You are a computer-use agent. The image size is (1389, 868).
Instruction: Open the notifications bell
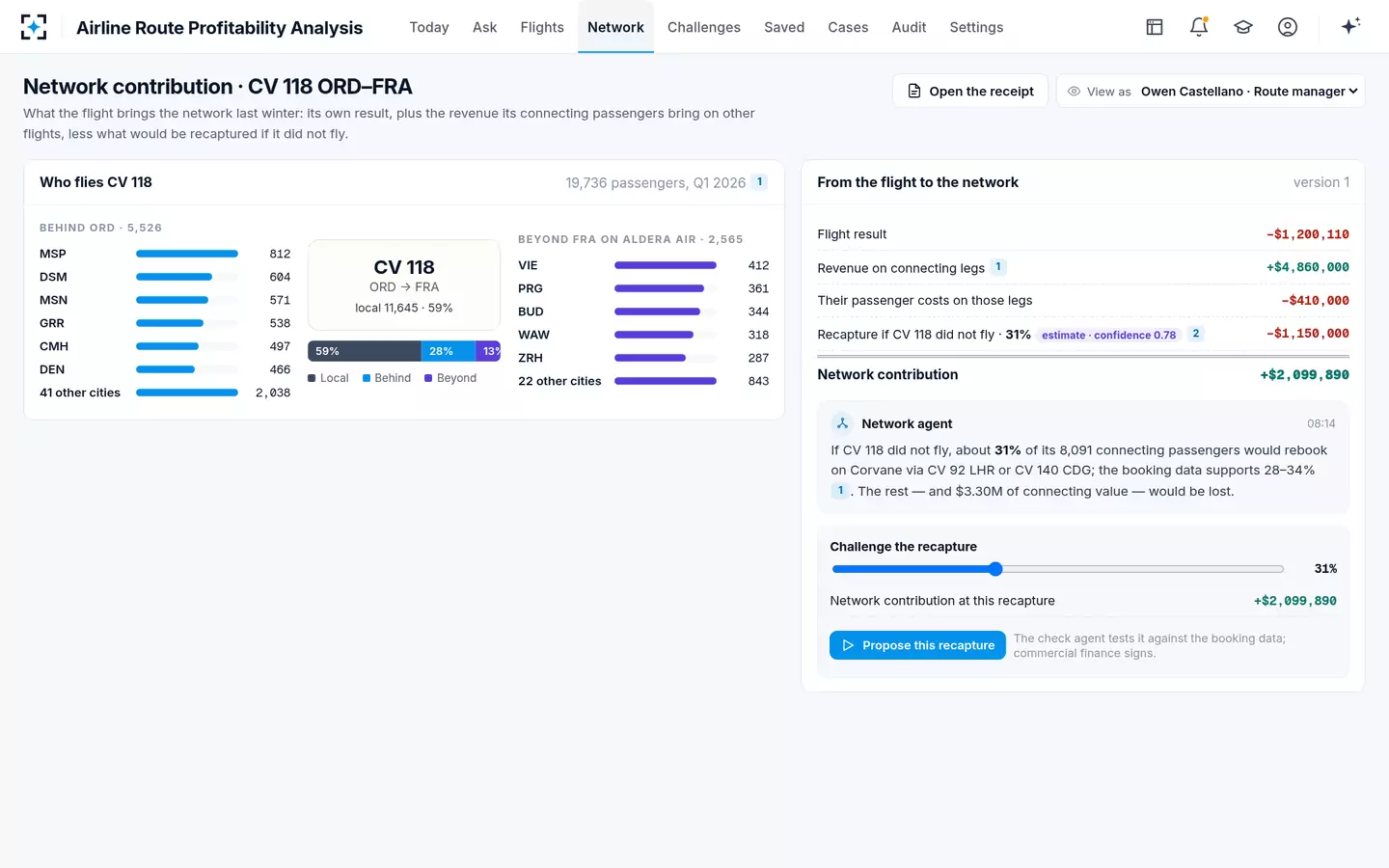[1199, 27]
